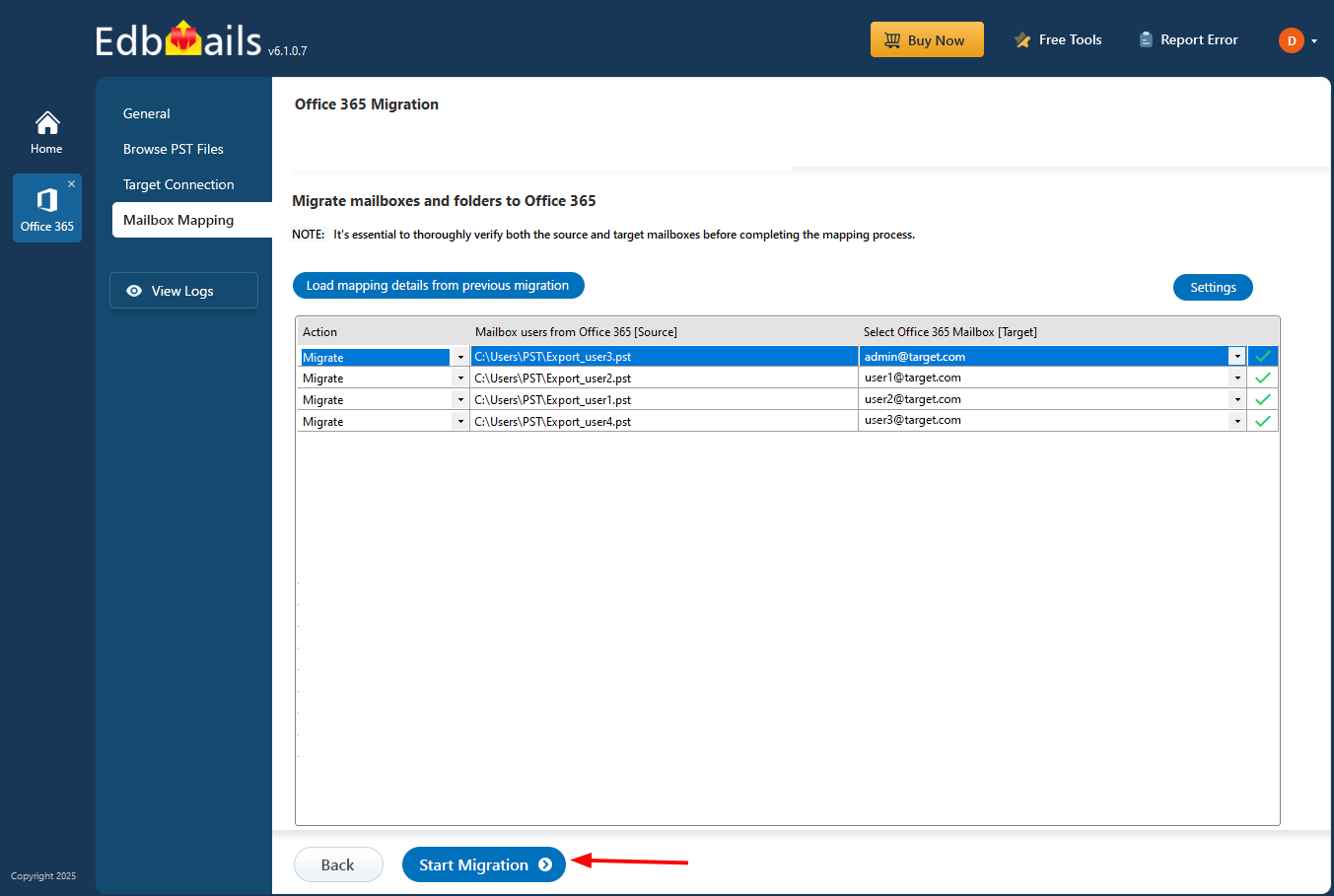Expand Action dropdown for Export_user4.pst row
The image size is (1334, 896).
460,421
